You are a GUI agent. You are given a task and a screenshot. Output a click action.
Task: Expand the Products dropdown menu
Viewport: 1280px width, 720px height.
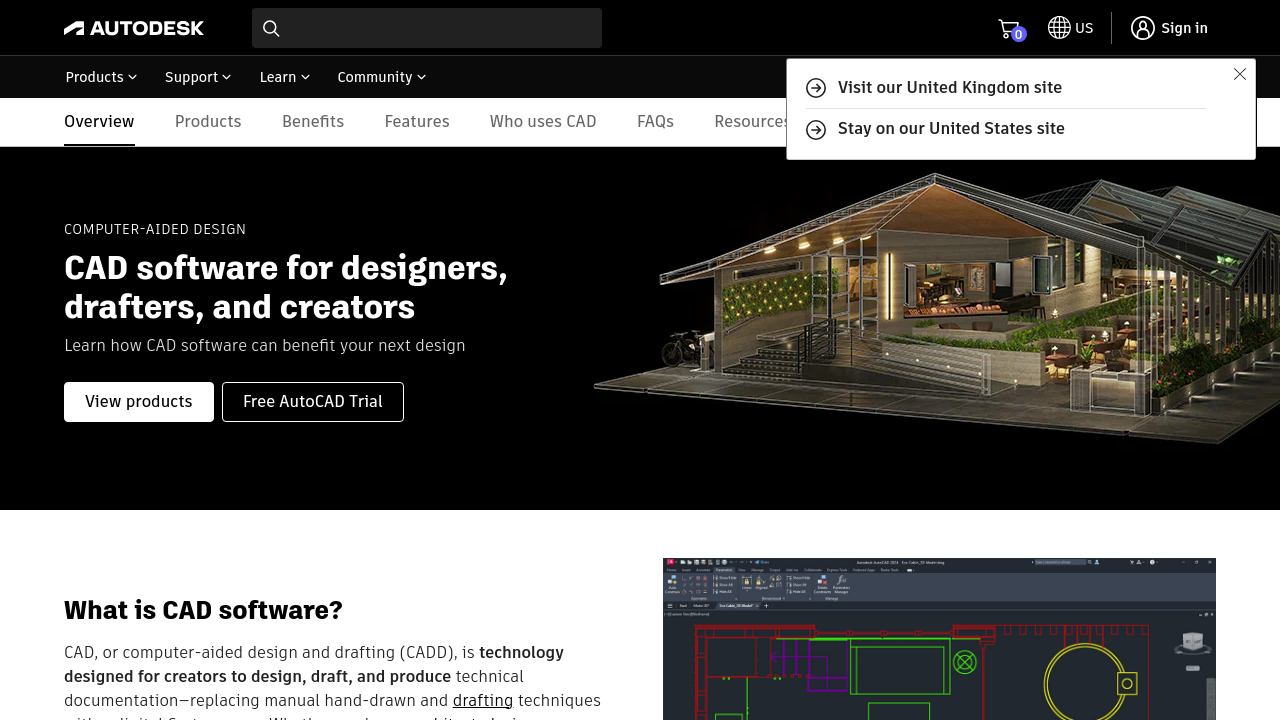101,77
